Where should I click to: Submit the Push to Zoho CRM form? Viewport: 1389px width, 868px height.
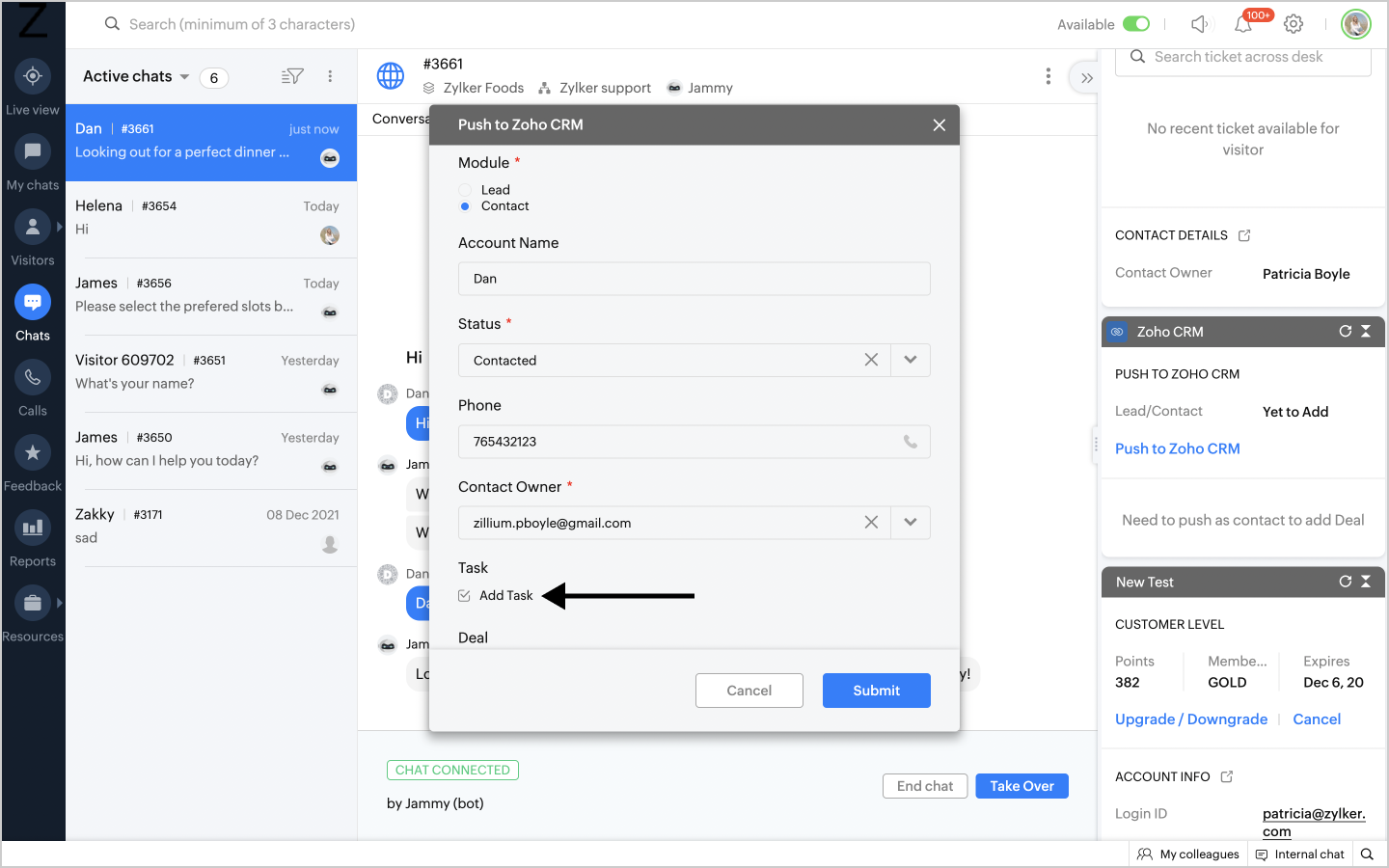click(x=877, y=691)
